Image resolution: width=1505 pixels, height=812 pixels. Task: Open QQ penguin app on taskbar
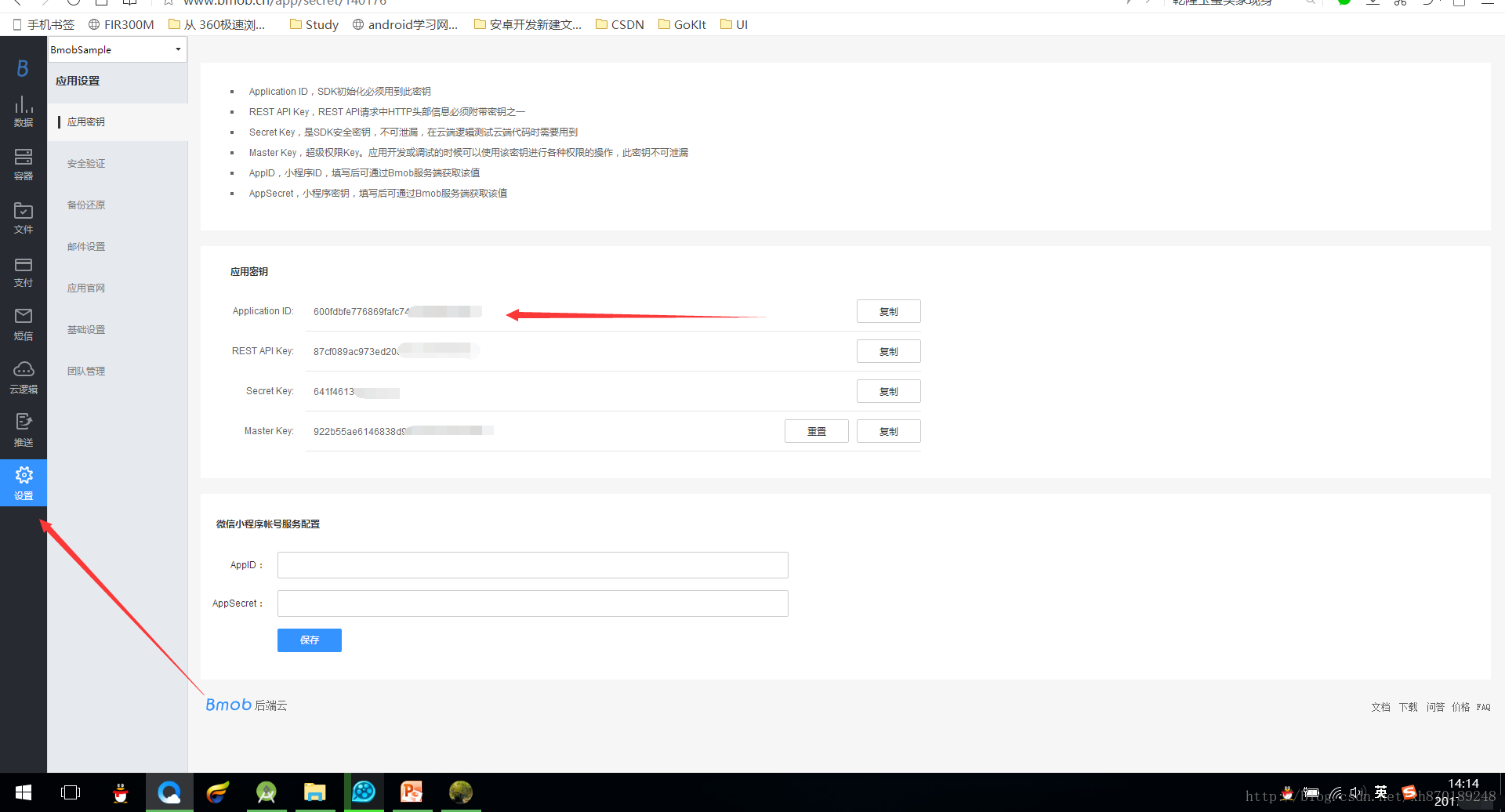point(120,792)
